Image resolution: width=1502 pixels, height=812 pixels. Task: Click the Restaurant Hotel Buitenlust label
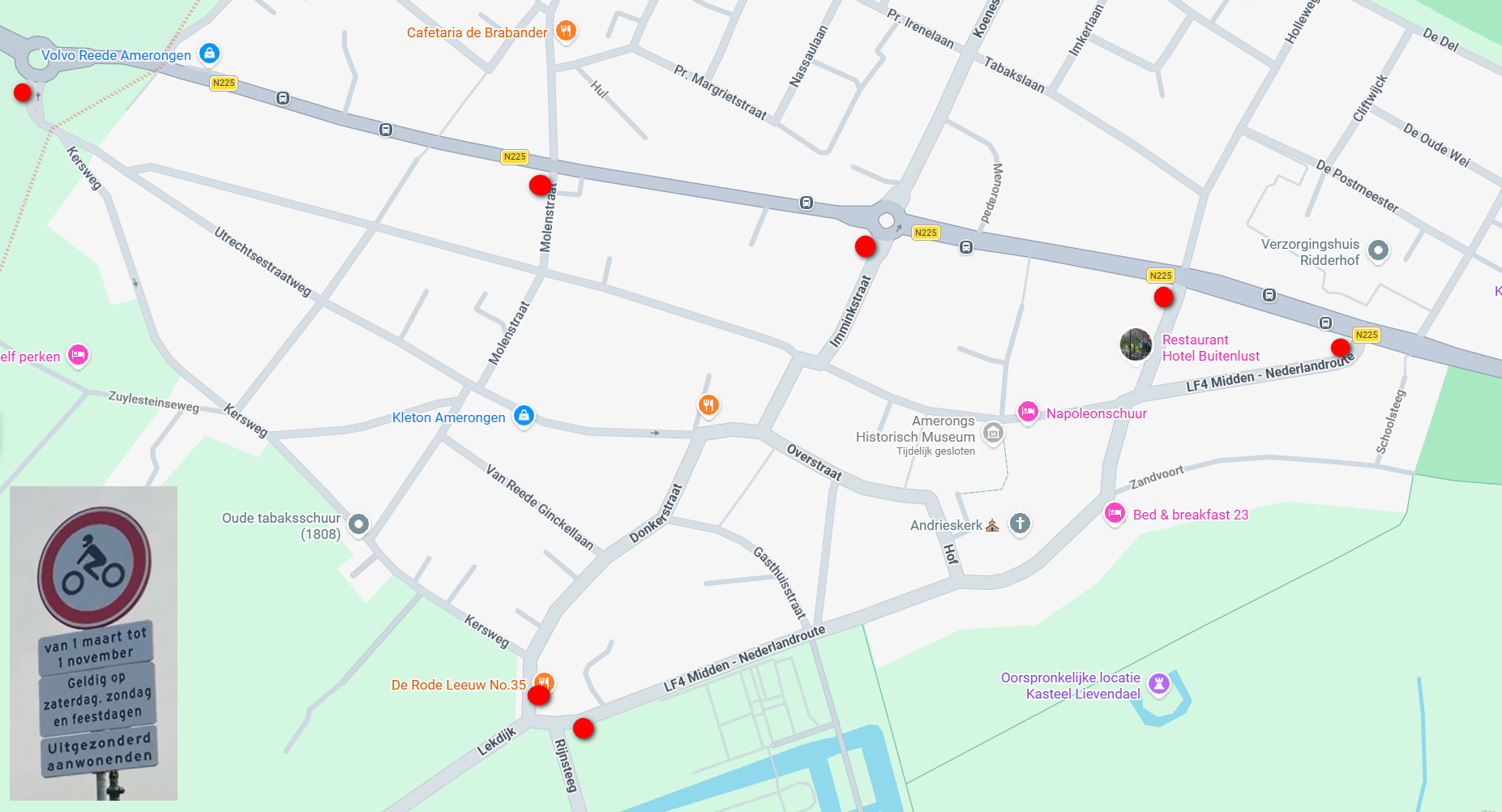pos(1211,348)
